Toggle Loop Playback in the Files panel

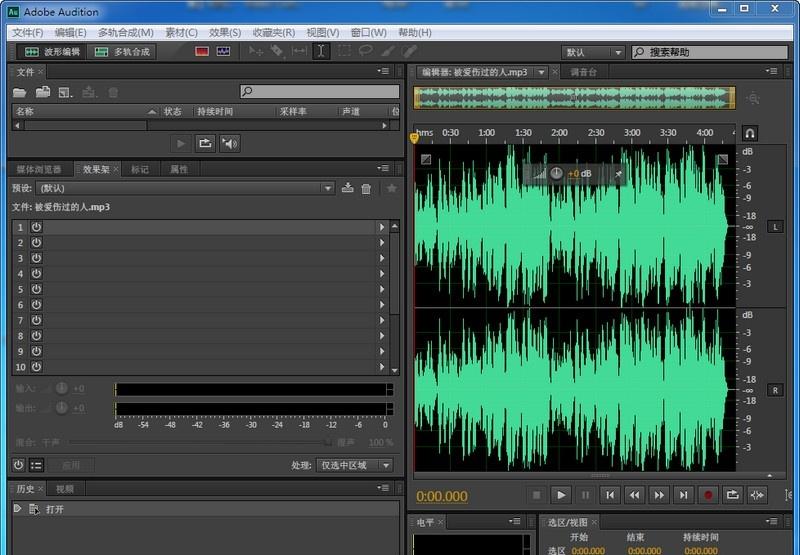tap(205, 144)
